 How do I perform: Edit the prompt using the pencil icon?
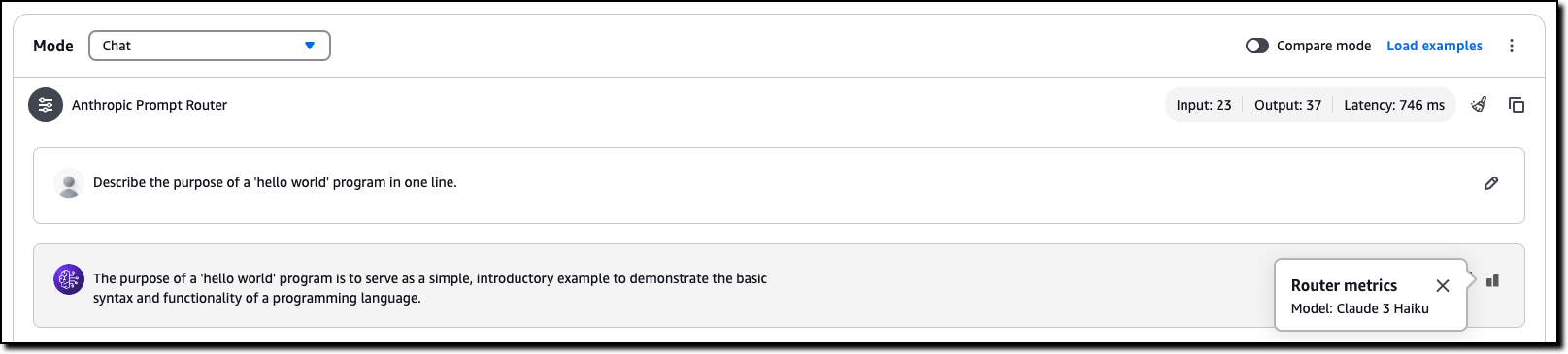(x=1491, y=183)
